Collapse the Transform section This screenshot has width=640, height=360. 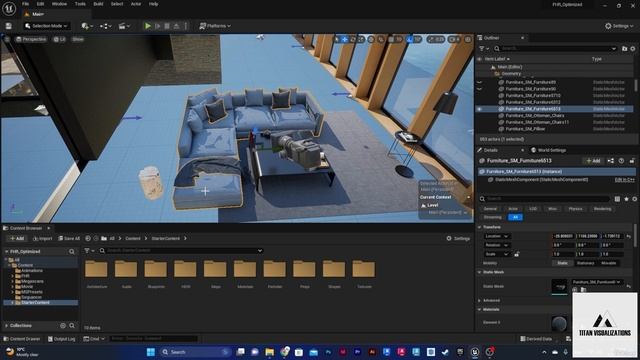coord(480,227)
